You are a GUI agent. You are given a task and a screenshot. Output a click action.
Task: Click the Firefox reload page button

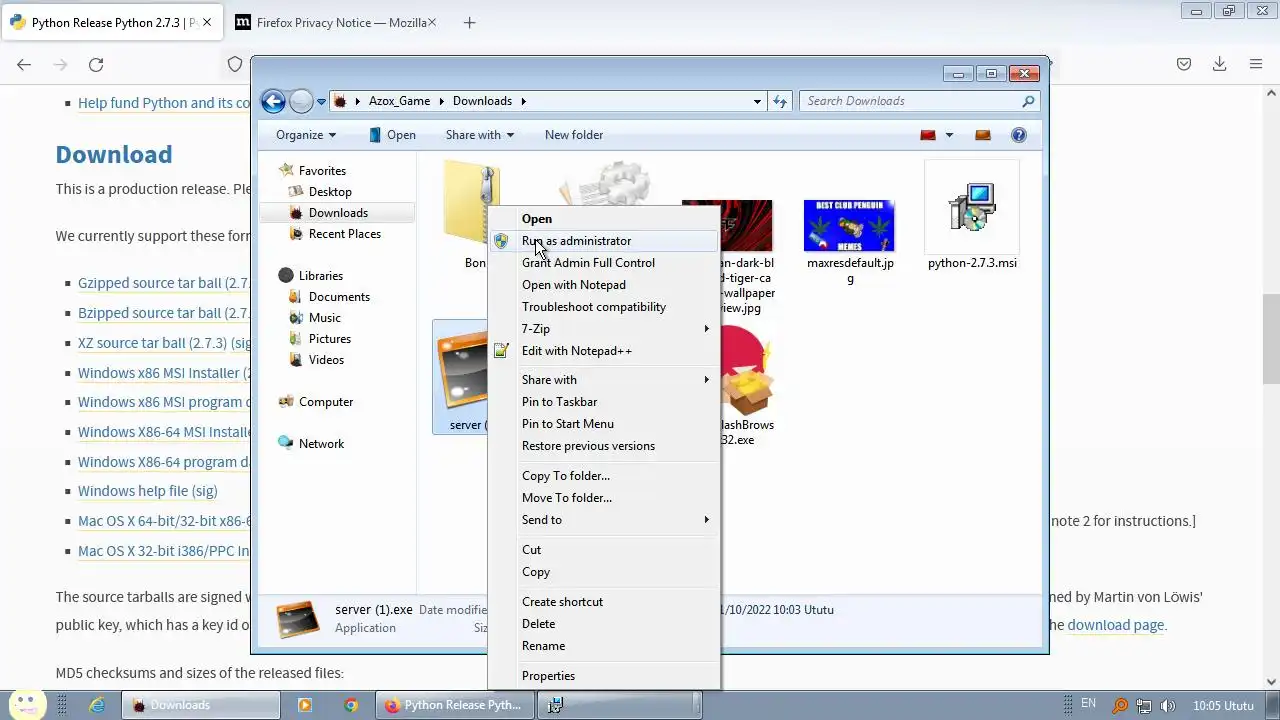coord(96,65)
